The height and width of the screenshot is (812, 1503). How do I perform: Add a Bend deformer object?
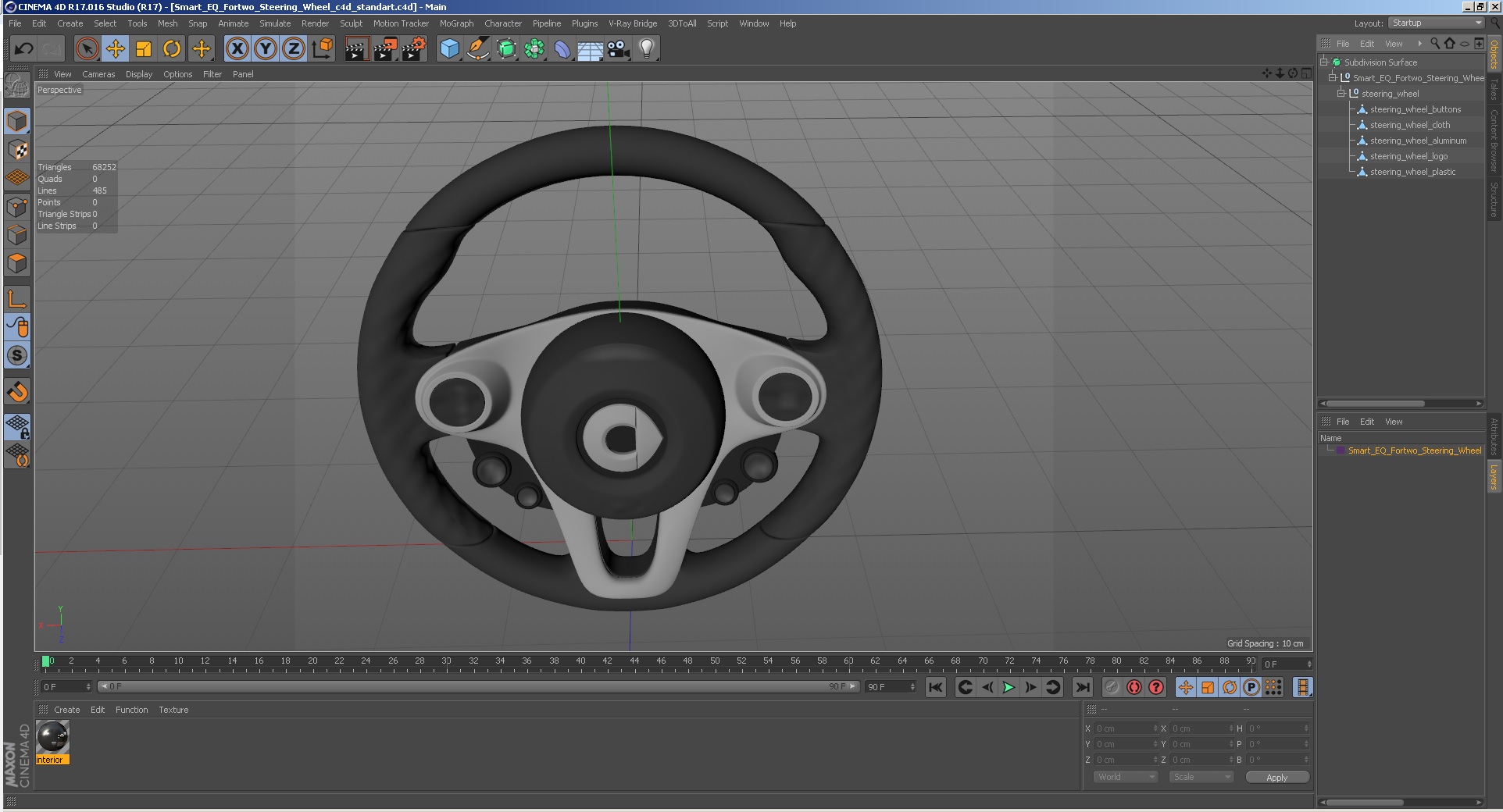(562, 49)
